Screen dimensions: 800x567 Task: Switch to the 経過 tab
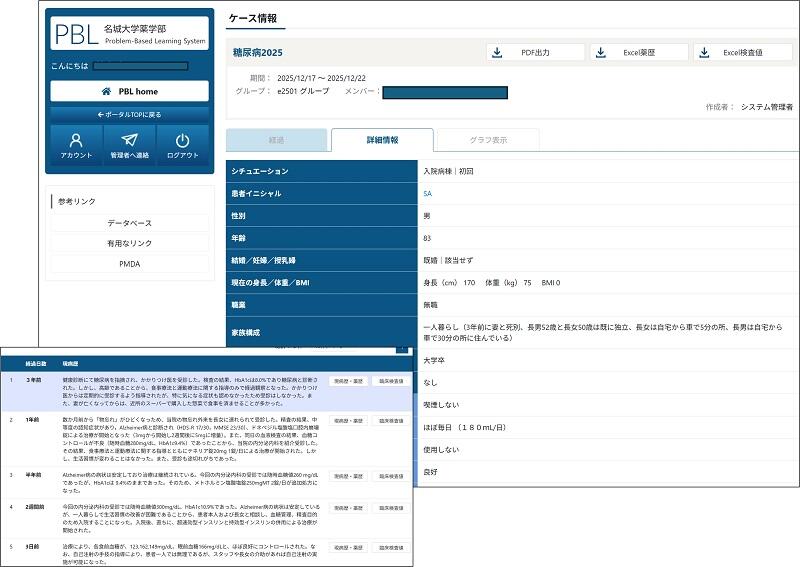277,140
